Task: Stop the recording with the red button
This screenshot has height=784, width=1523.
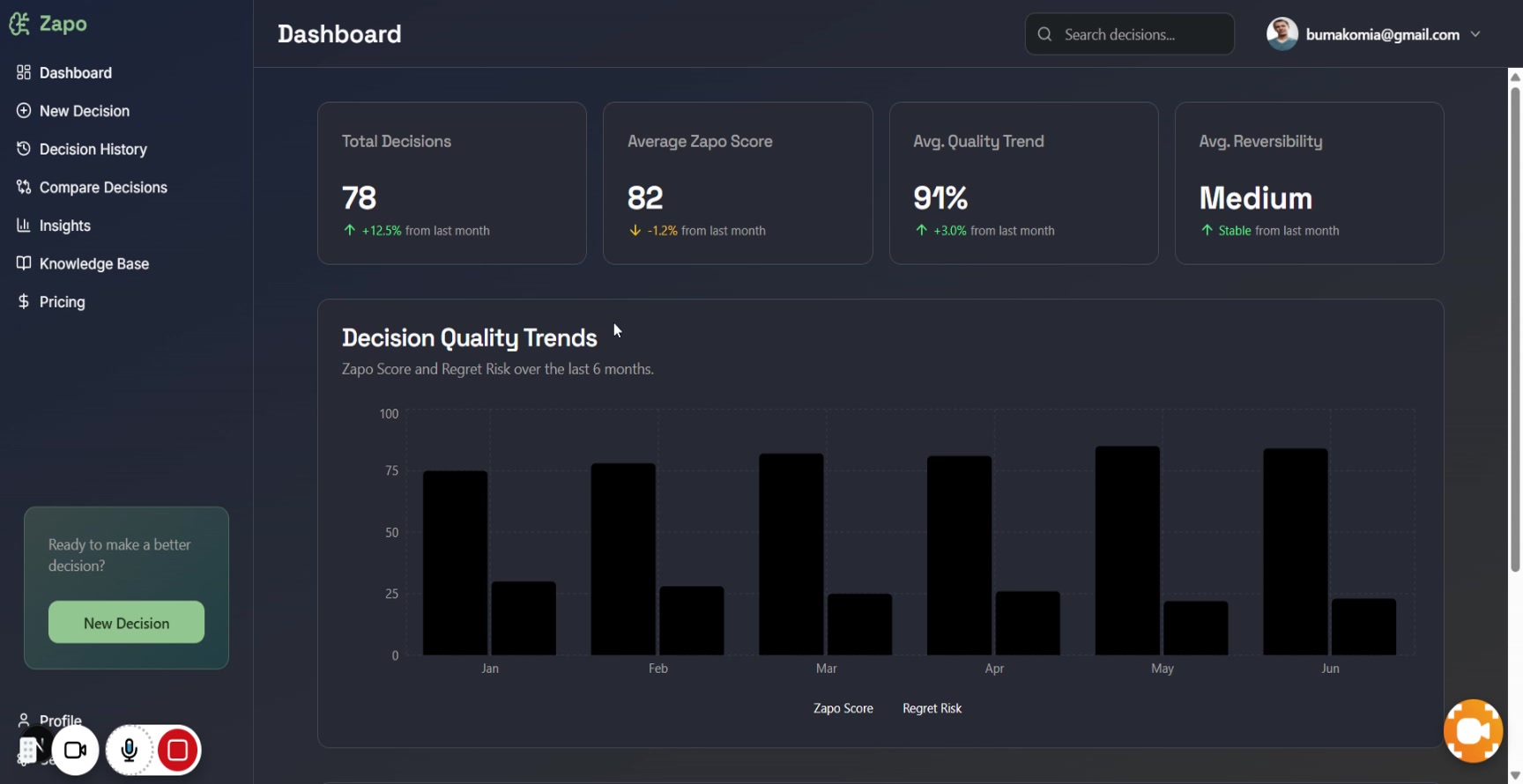Action: pyautogui.click(x=178, y=751)
